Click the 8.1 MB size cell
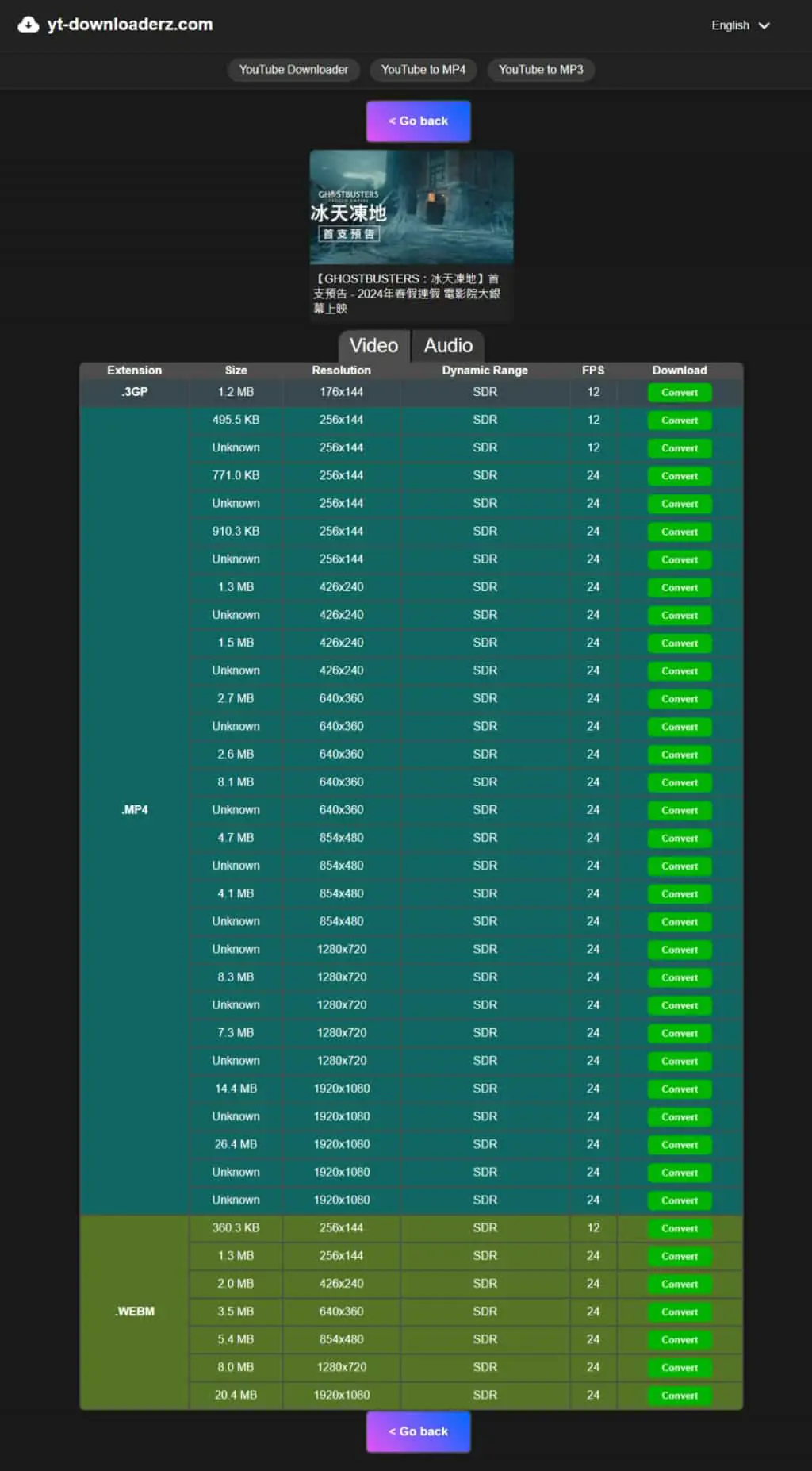The height and width of the screenshot is (1471, 812). [x=236, y=782]
